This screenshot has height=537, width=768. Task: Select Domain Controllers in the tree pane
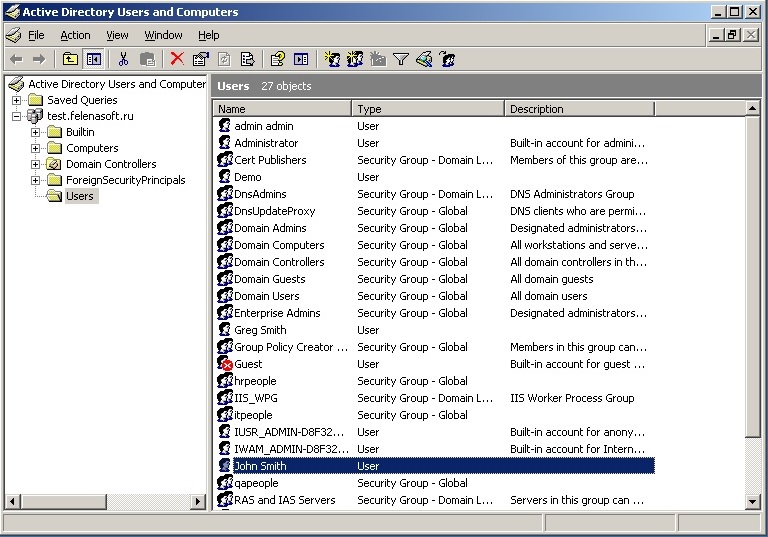pyautogui.click(x=111, y=164)
